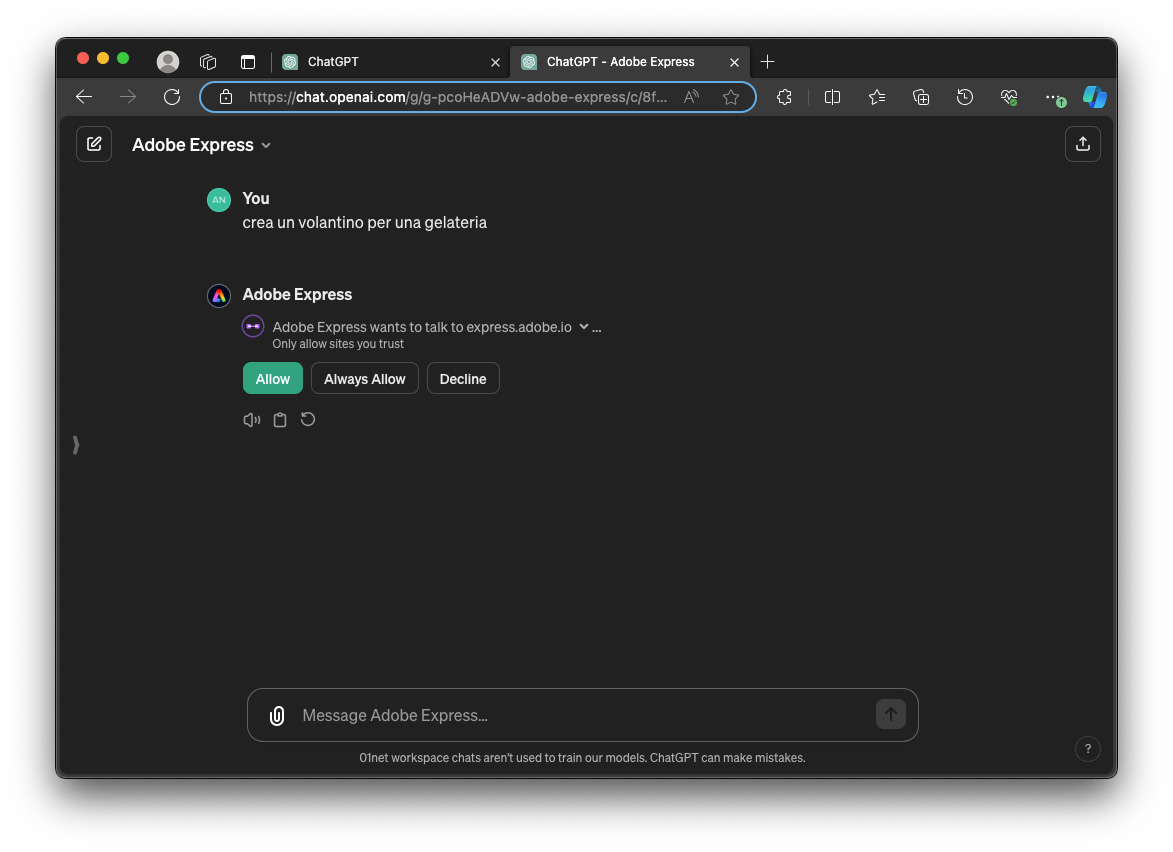Start a new chat with pencil icon
The height and width of the screenshot is (852, 1173).
(x=94, y=144)
